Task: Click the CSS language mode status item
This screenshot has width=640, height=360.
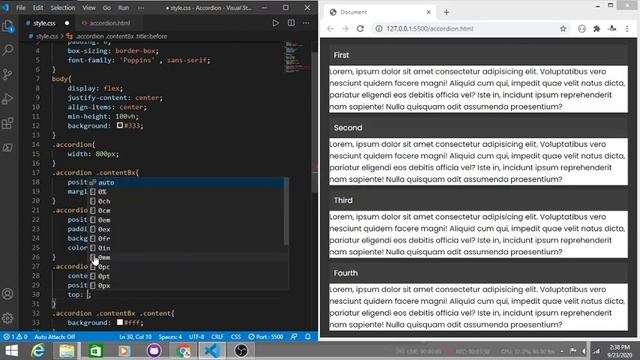Action: coord(236,337)
